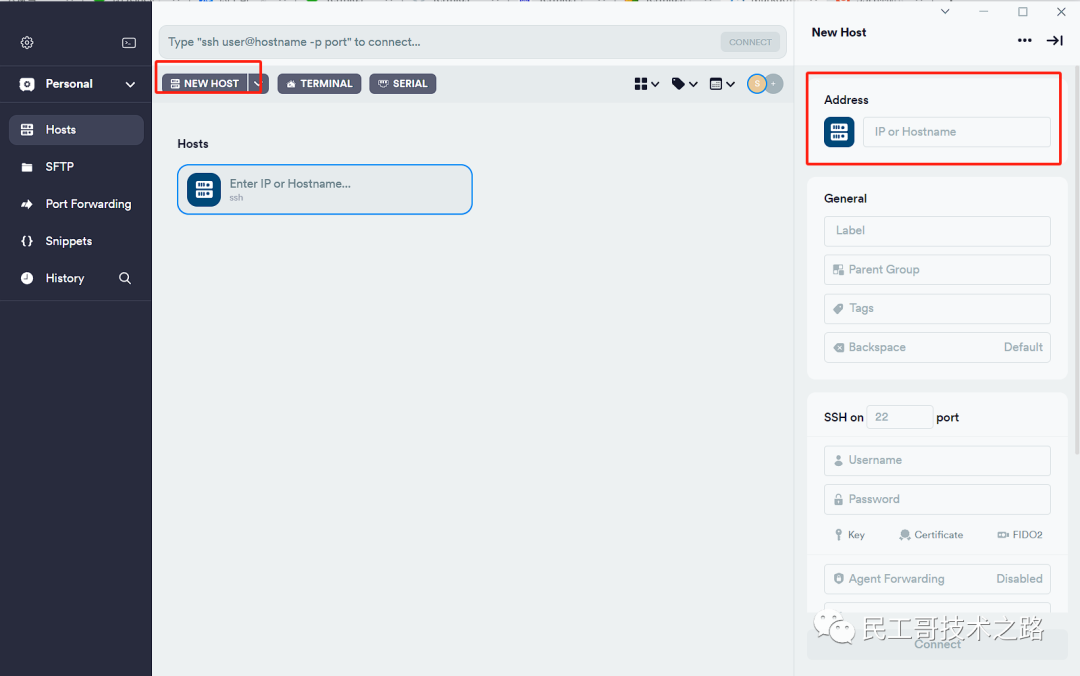Toggle Agent Forwarding setting
Screen dimensions: 1080x676
point(937,579)
